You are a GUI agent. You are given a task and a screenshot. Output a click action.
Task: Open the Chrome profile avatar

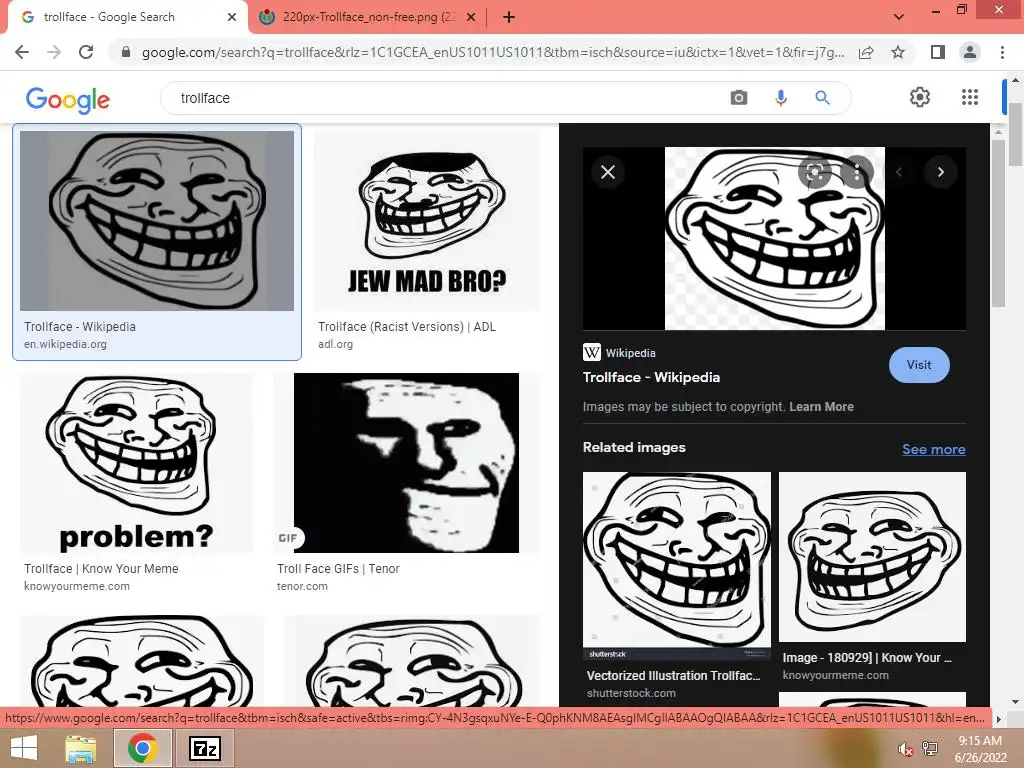click(970, 52)
